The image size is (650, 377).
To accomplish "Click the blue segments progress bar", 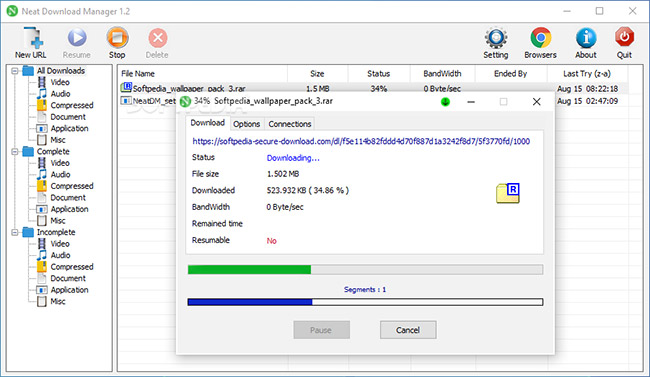I will pyautogui.click(x=365, y=302).
